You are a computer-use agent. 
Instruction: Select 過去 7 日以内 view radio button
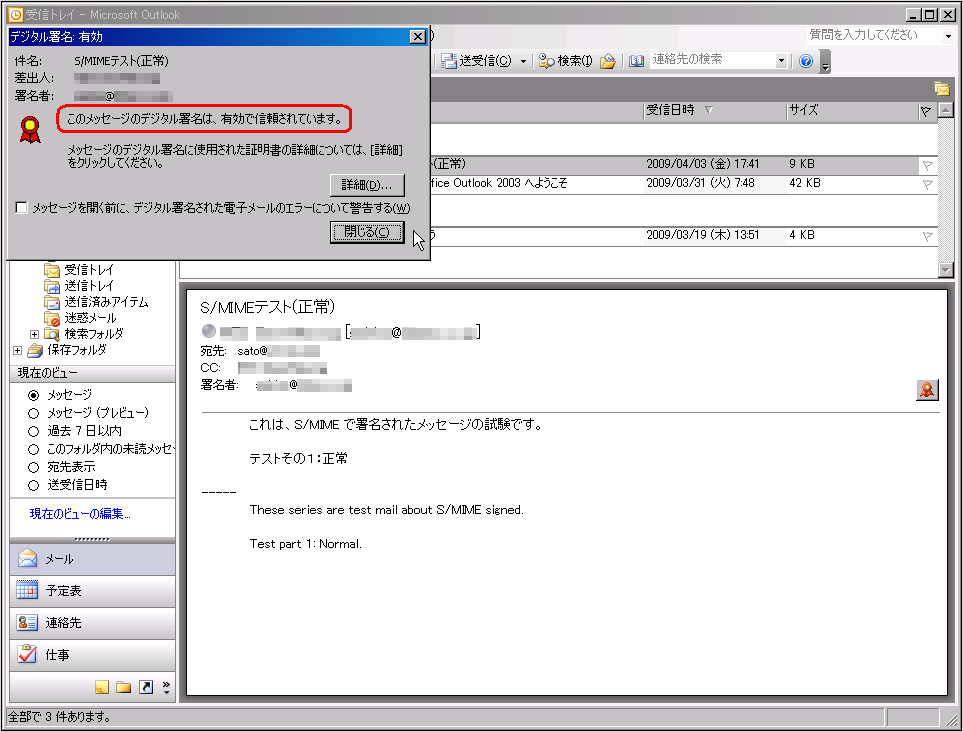point(34,431)
